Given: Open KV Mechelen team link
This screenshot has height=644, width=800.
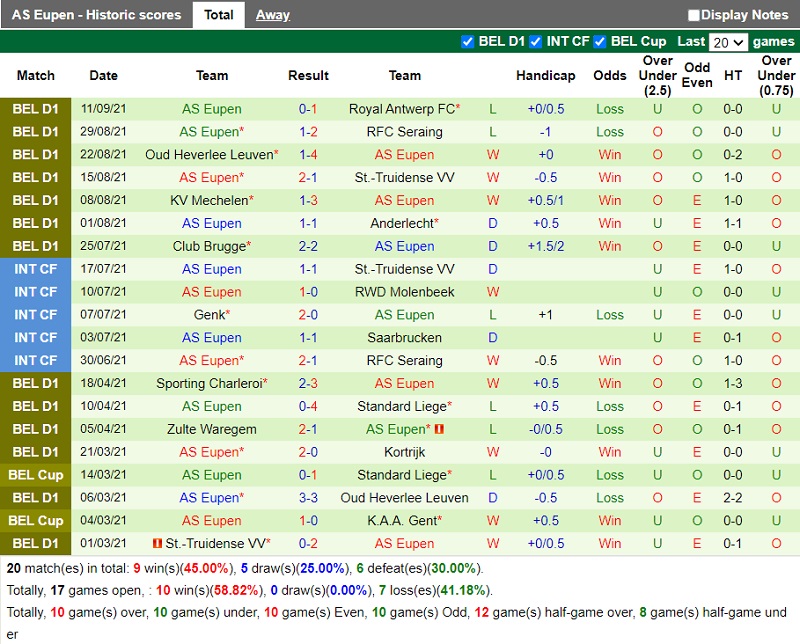Looking at the screenshot, I should click(209, 201).
